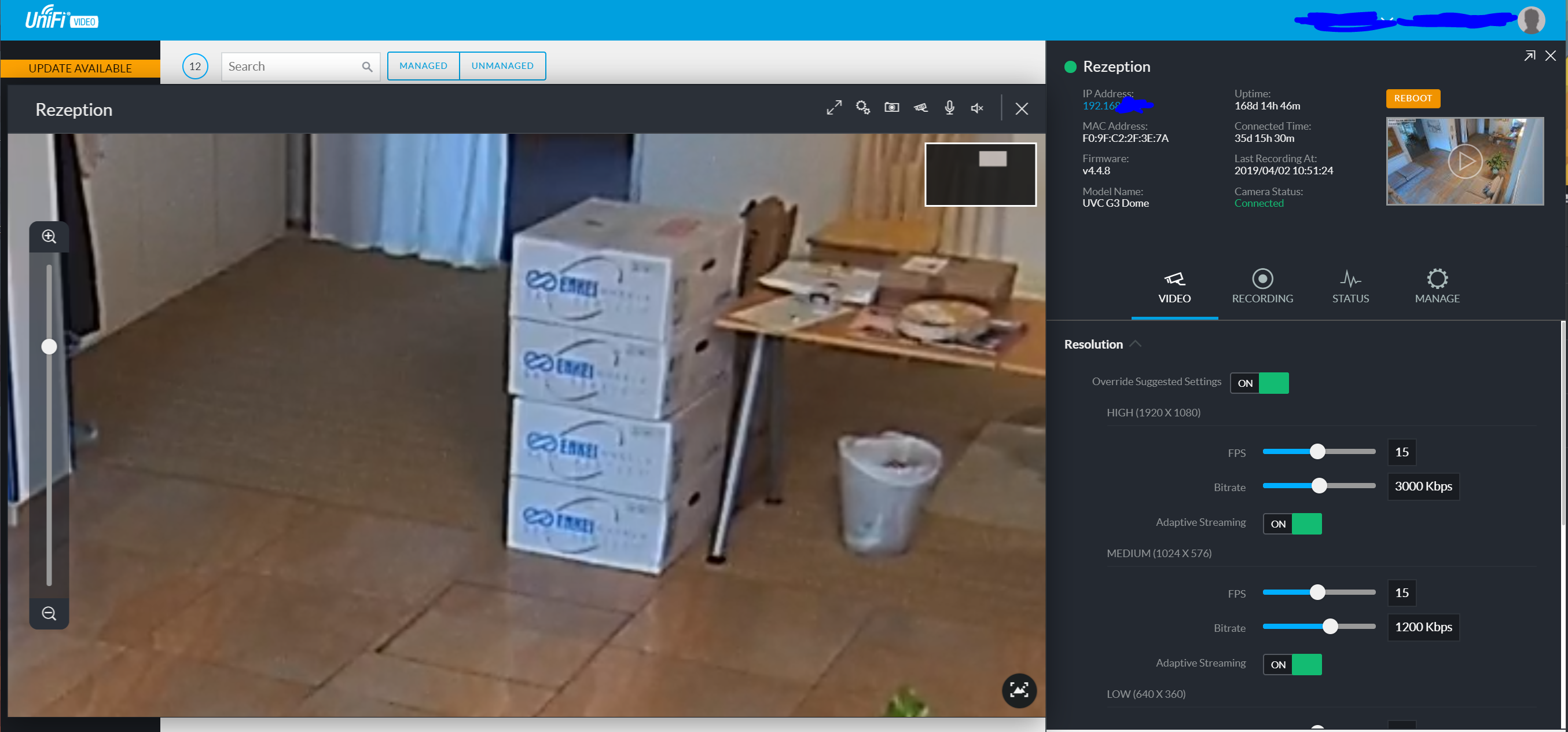Viewport: 1568px width, 732px height.
Task: Toggle Adaptive Streaming for MEDIUM resolution
Action: 1292,664
